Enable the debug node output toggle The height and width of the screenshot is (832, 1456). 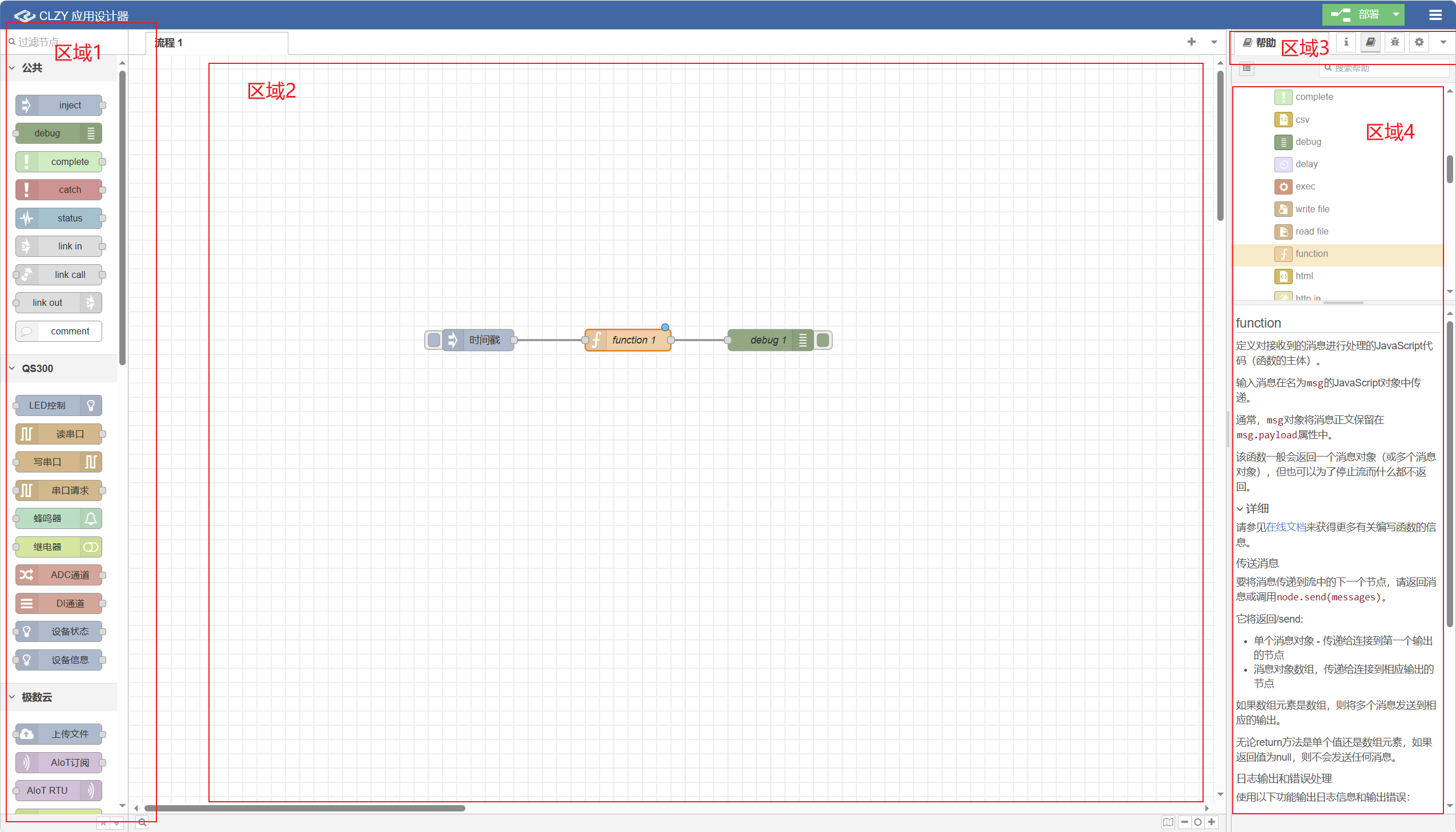pyautogui.click(x=823, y=340)
